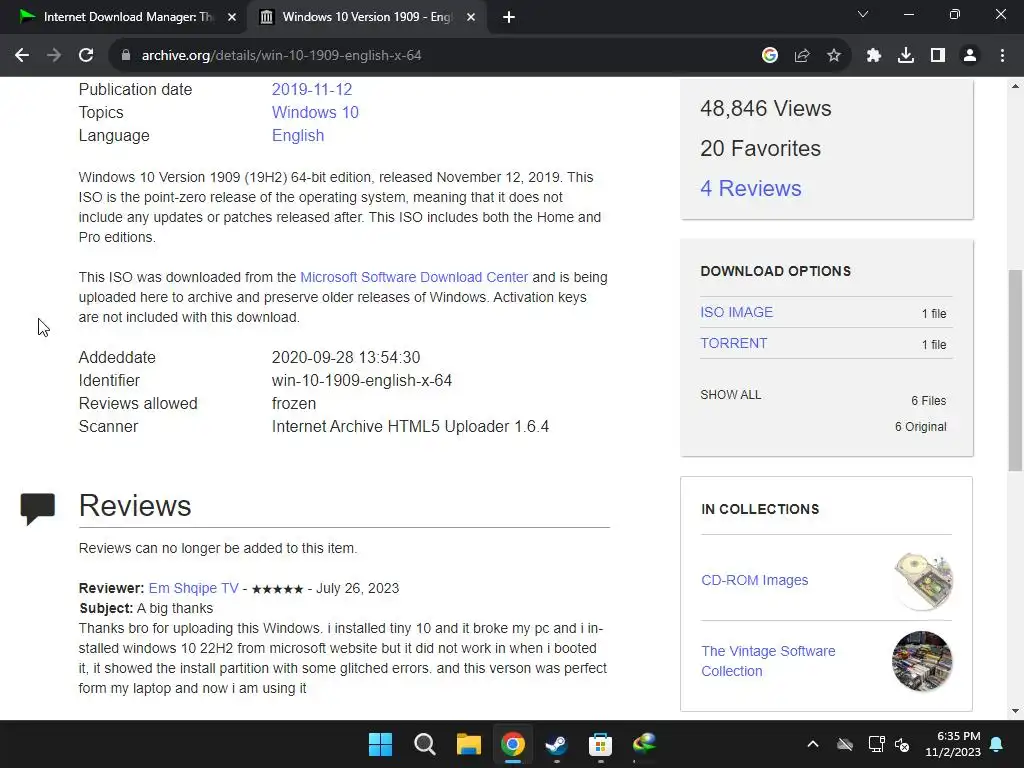Click the English language link
Image resolution: width=1024 pixels, height=768 pixels.
point(298,135)
